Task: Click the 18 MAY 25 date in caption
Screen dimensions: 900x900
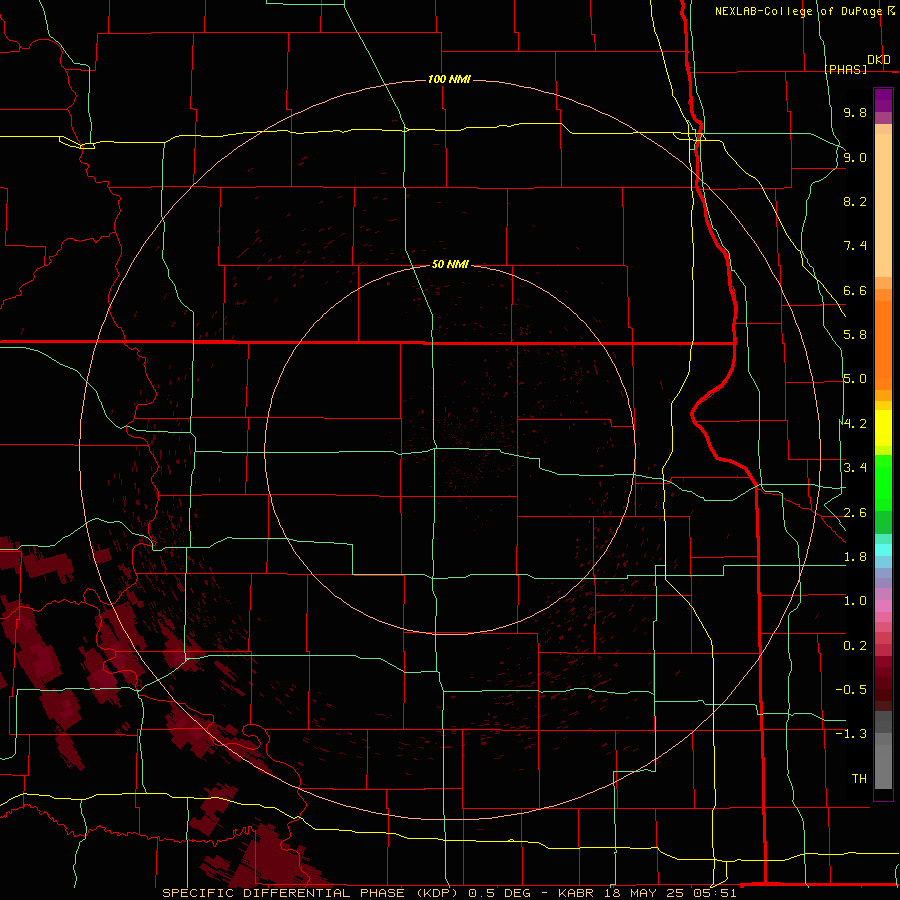Action: [x=645, y=893]
